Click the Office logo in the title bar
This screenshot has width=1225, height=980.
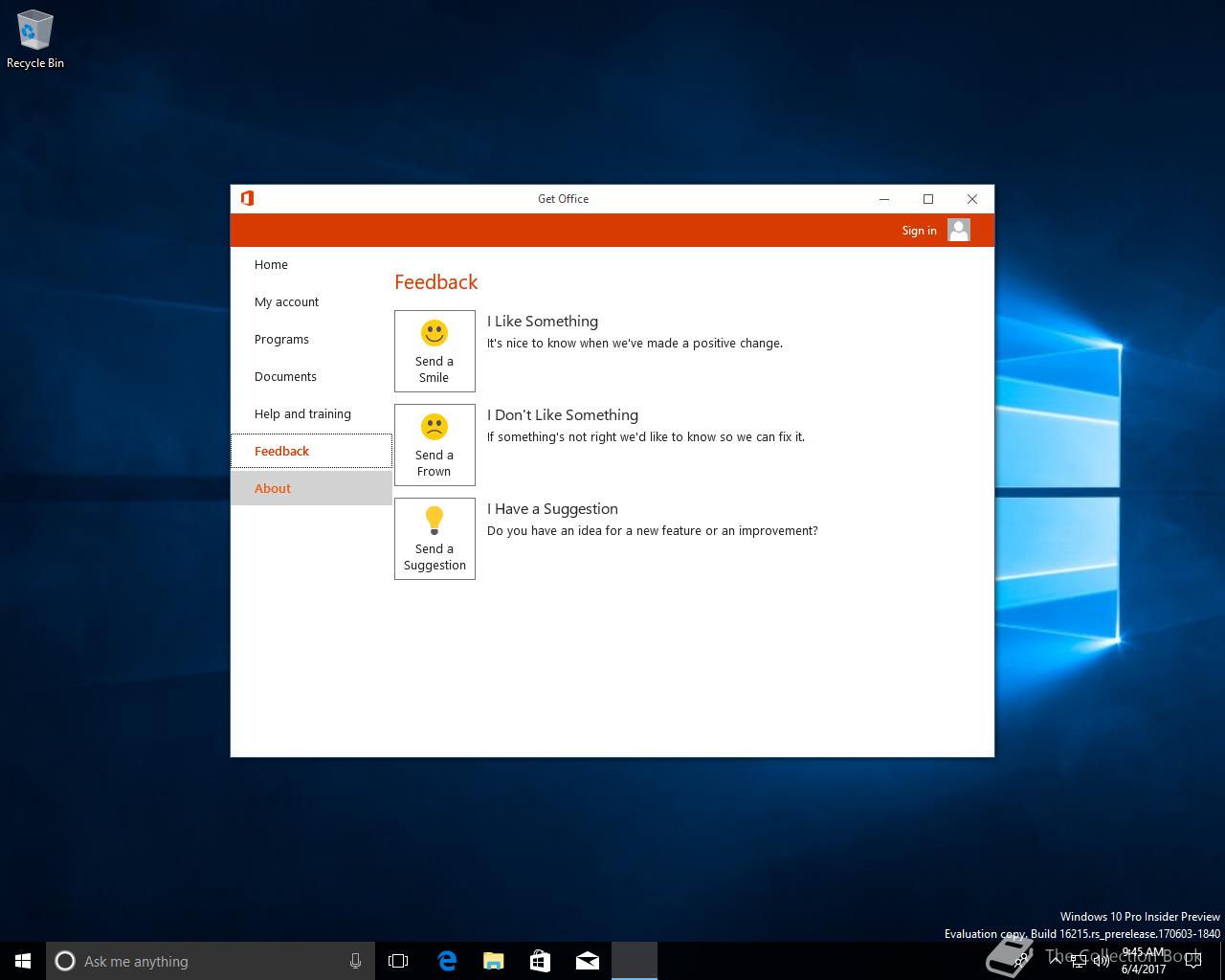coord(247,198)
